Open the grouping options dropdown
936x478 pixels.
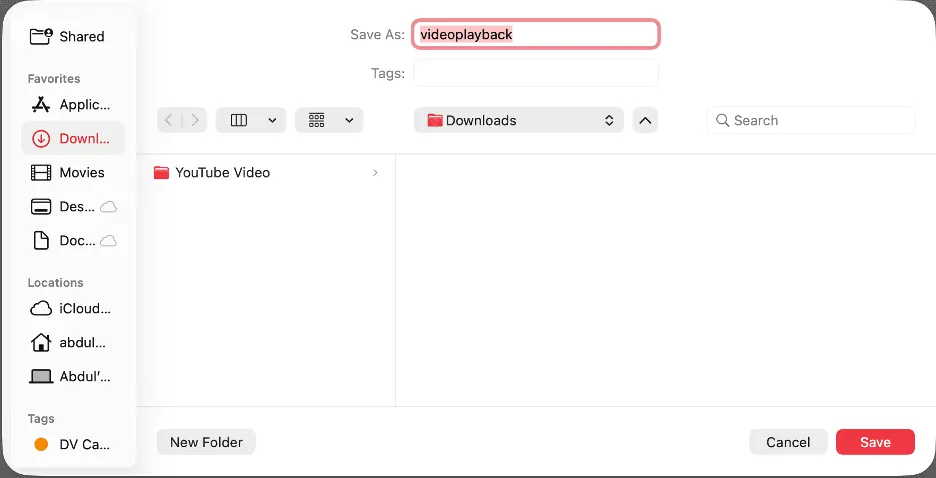click(330, 121)
